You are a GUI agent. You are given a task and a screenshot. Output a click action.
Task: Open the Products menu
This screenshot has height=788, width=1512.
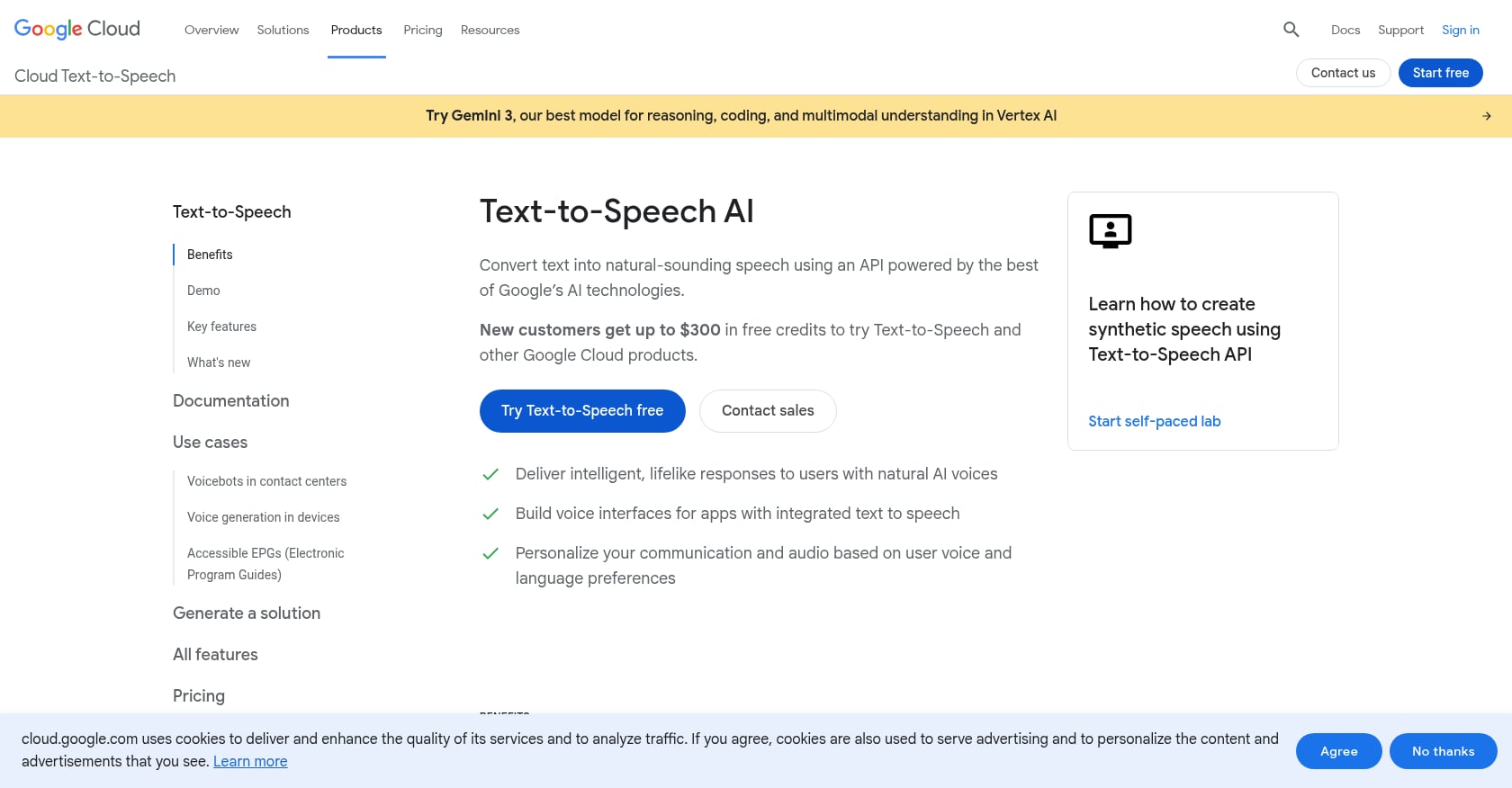pyautogui.click(x=356, y=30)
